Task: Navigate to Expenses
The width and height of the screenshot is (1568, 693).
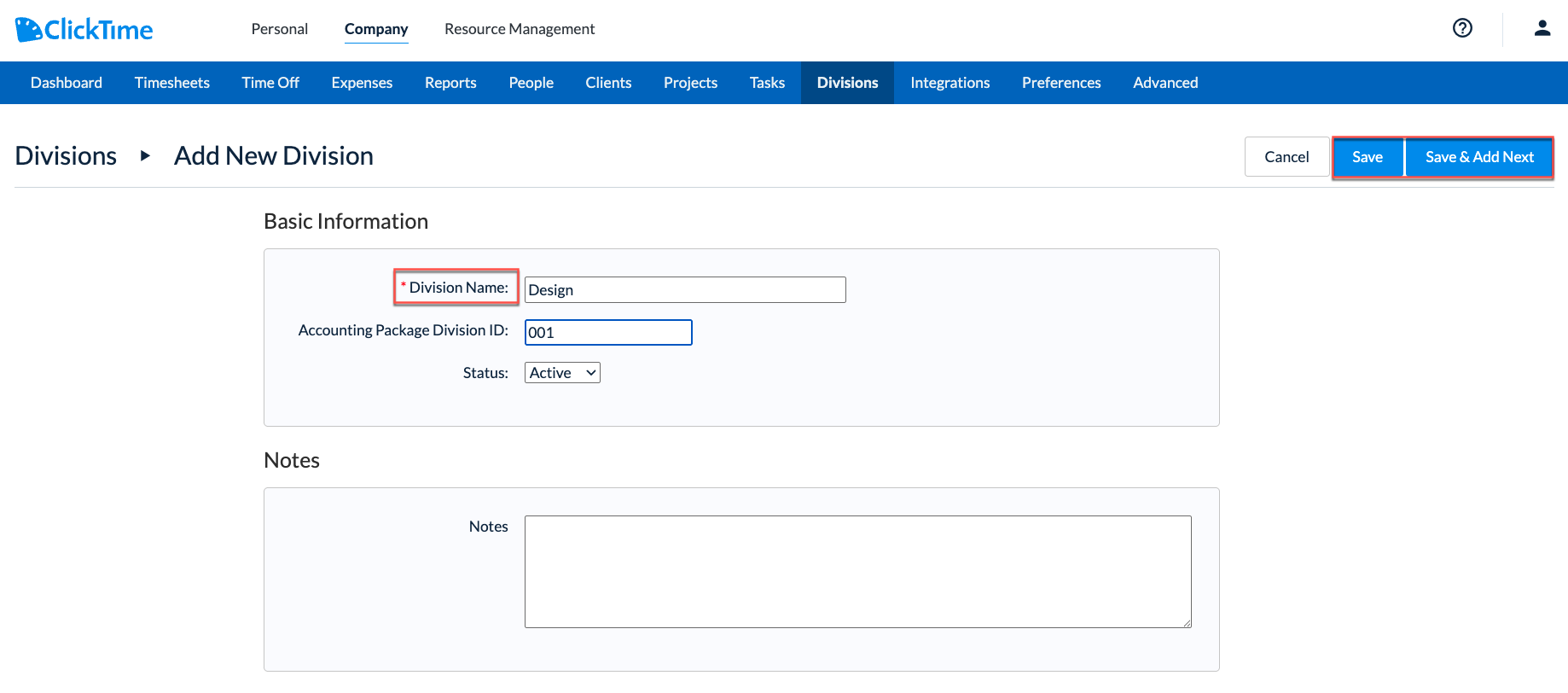Action: pyautogui.click(x=362, y=83)
